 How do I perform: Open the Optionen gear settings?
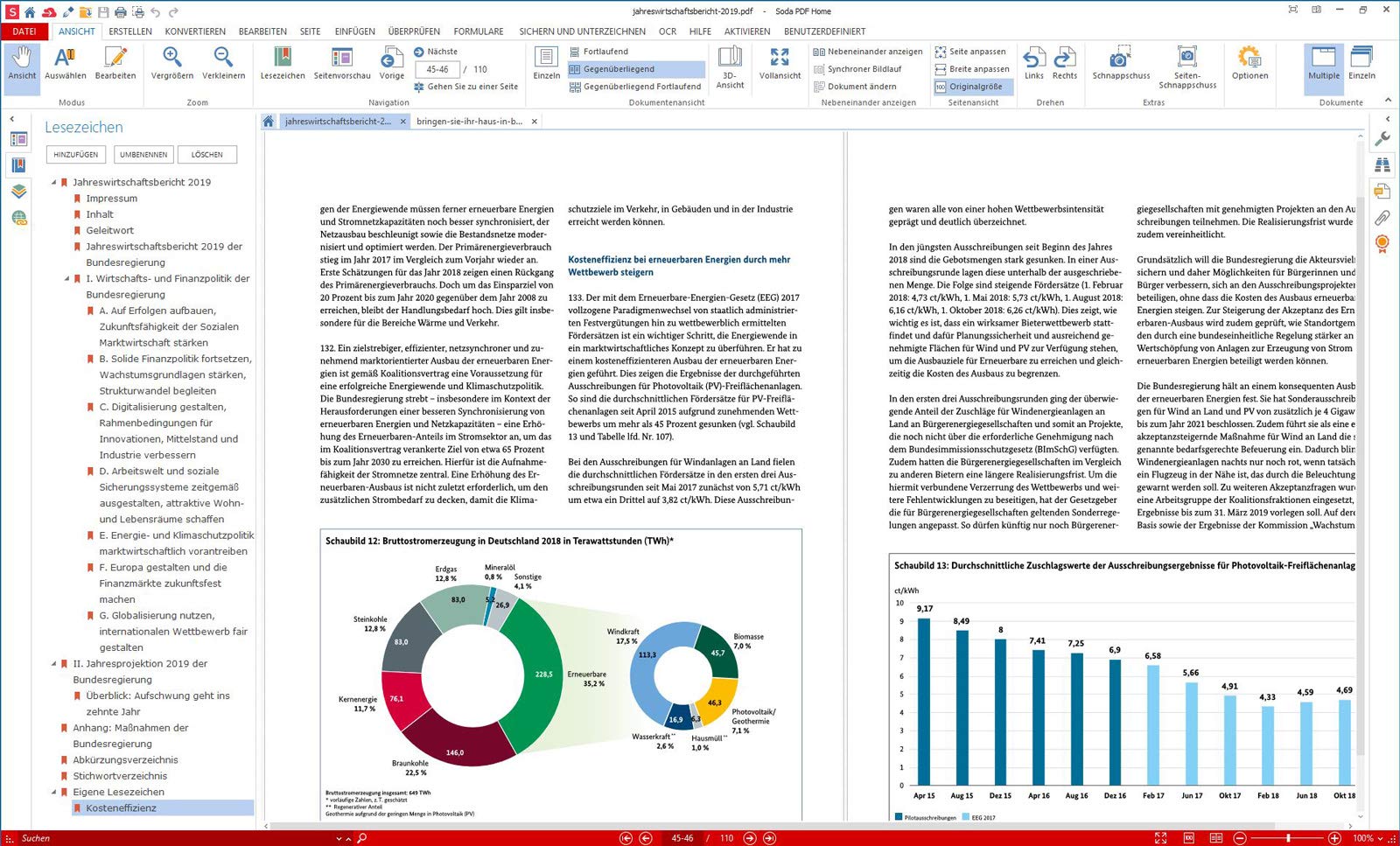(x=1249, y=64)
